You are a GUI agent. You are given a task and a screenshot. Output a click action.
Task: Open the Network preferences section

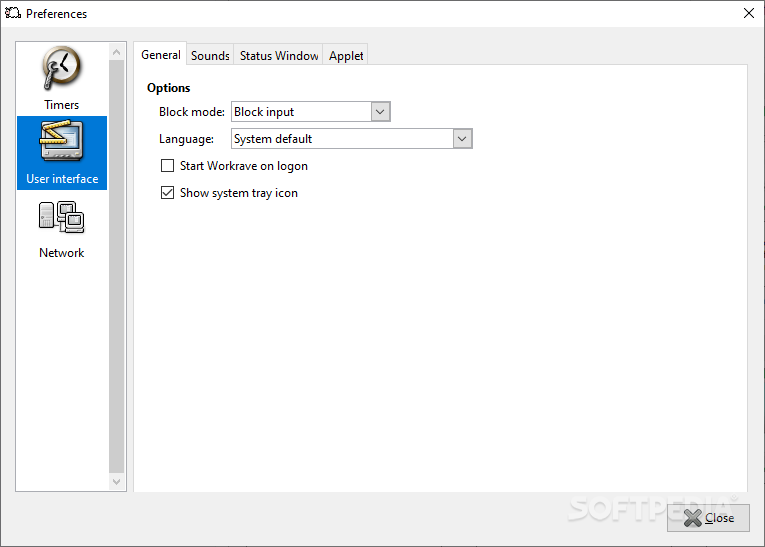61,229
